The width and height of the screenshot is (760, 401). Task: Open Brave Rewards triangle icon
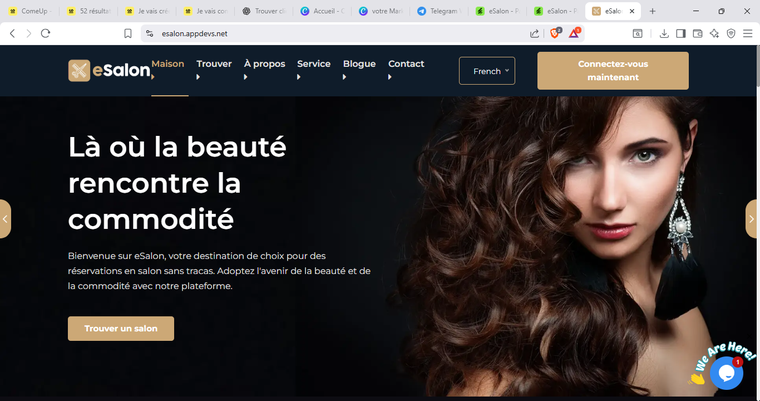click(x=574, y=33)
